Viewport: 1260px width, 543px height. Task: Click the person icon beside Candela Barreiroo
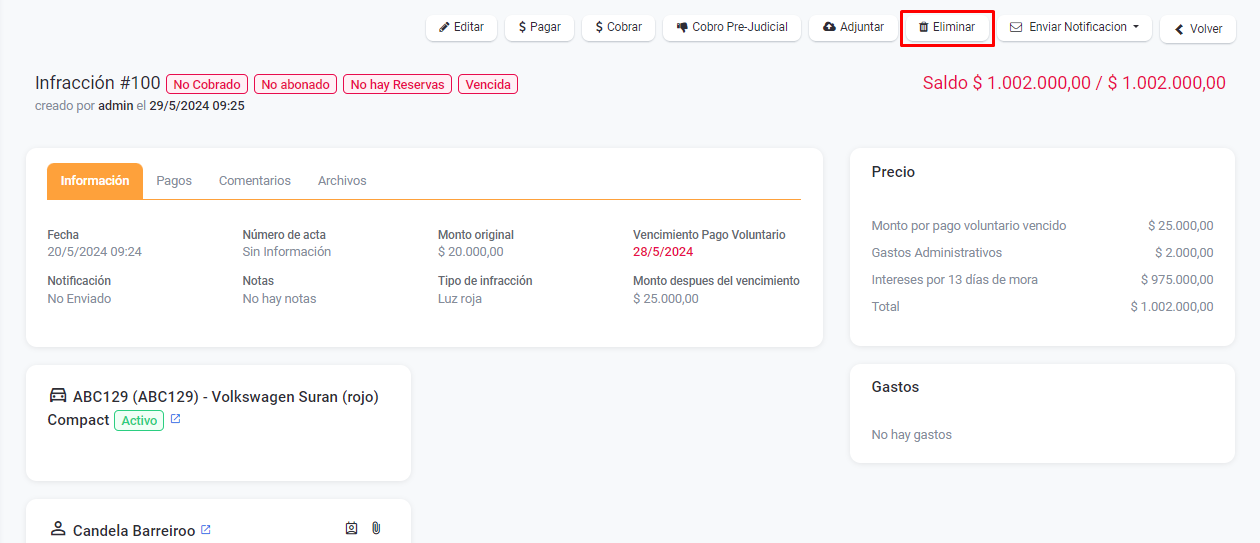[58, 529]
